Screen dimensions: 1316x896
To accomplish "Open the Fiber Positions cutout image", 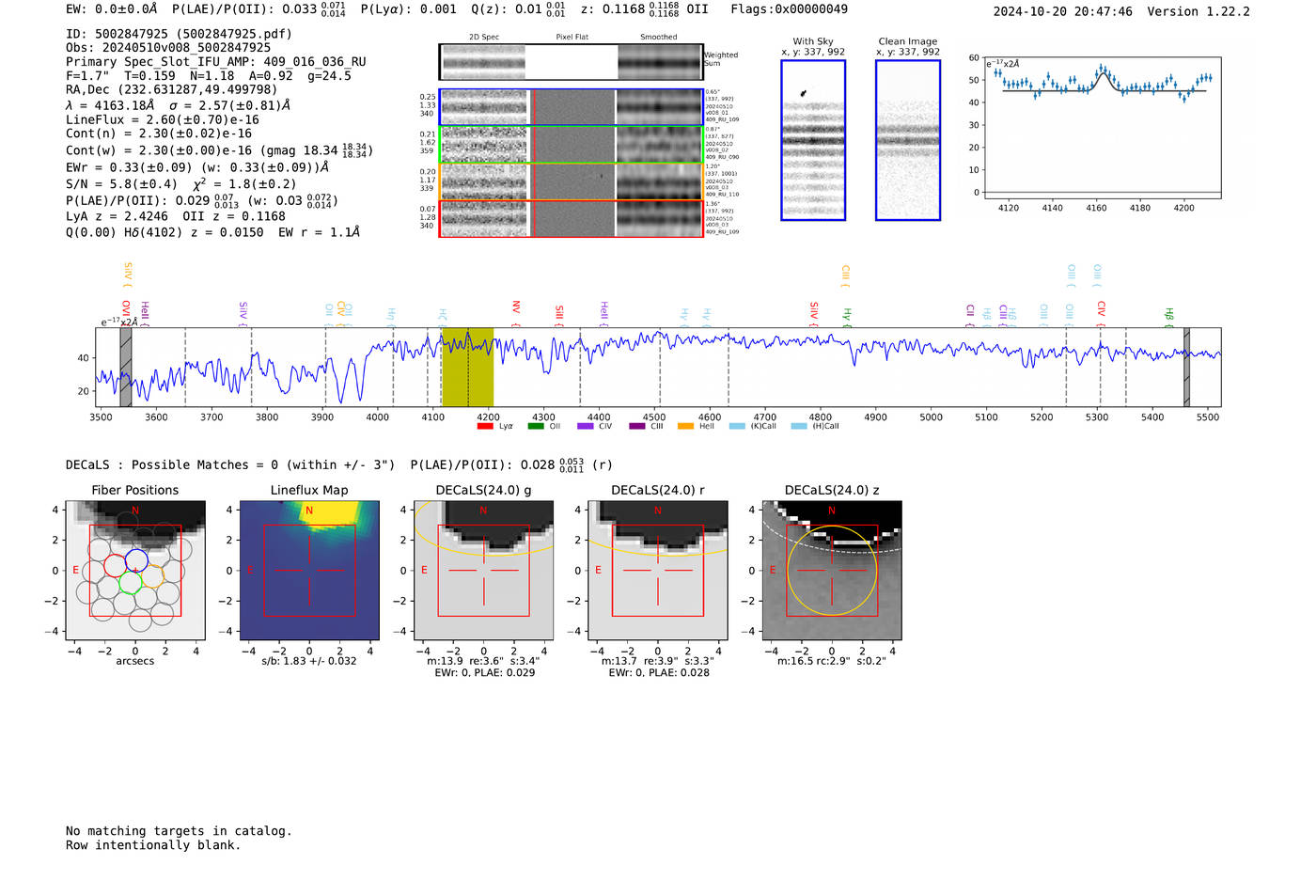I will (135, 570).
